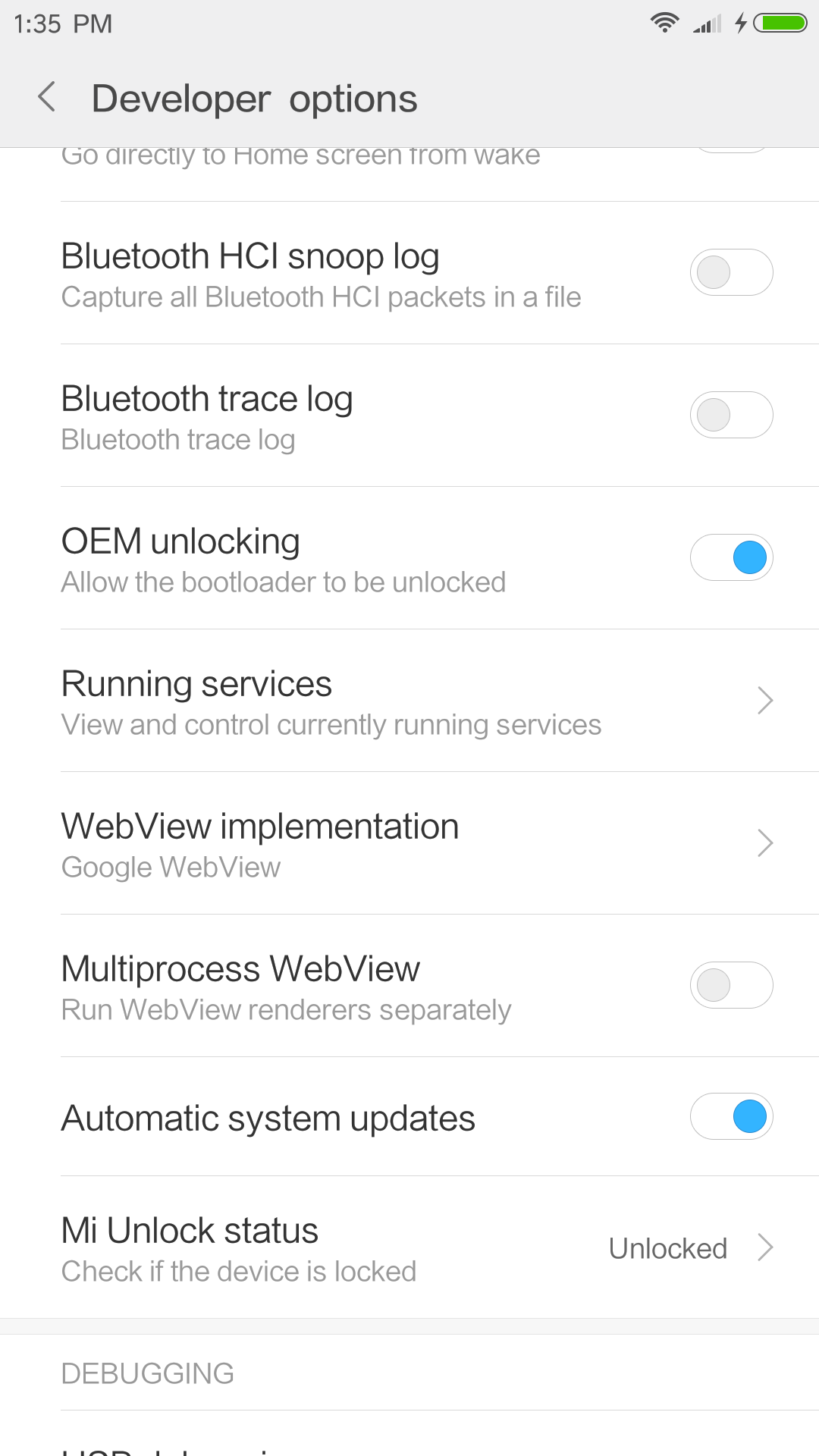Image resolution: width=819 pixels, height=1456 pixels.
Task: Disable the OEM unlocking switch
Action: coord(731,557)
